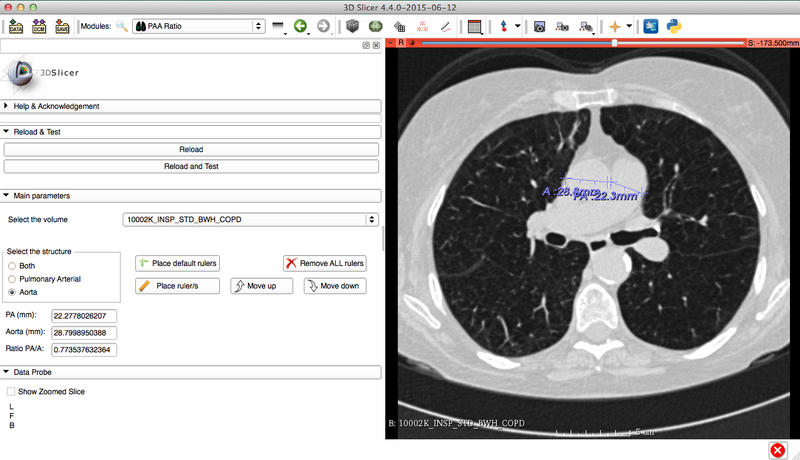This screenshot has width=800, height=460.
Task: Click the crosshair toolbar icon
Action: 614,26
